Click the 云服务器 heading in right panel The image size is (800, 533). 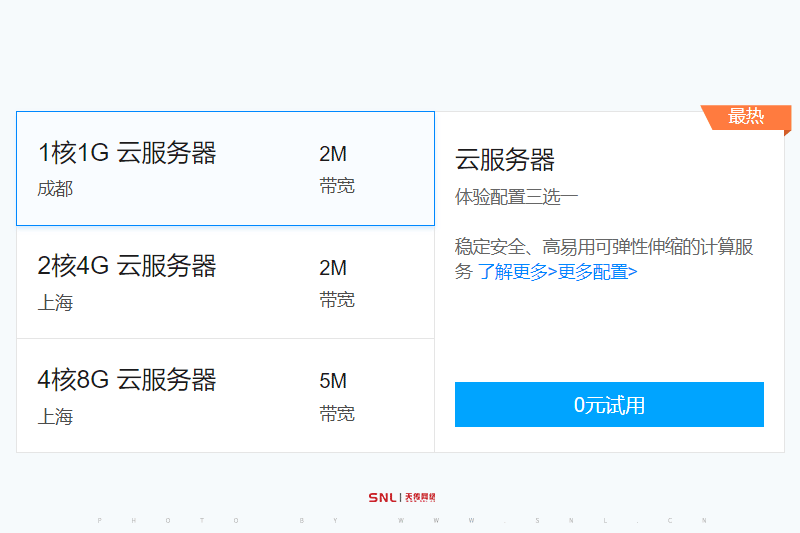point(505,160)
